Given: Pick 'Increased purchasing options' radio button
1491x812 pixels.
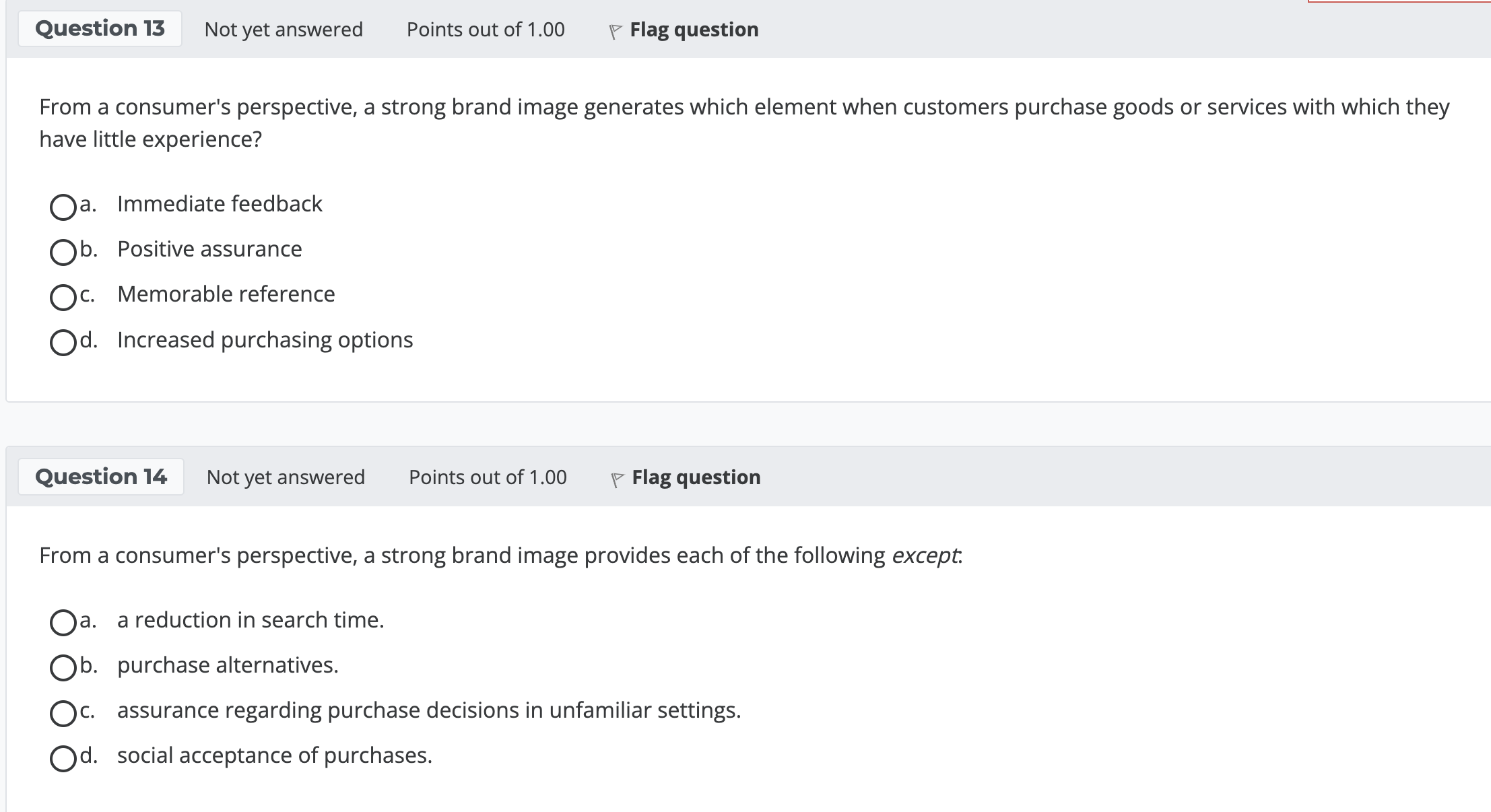Looking at the screenshot, I should tap(63, 342).
